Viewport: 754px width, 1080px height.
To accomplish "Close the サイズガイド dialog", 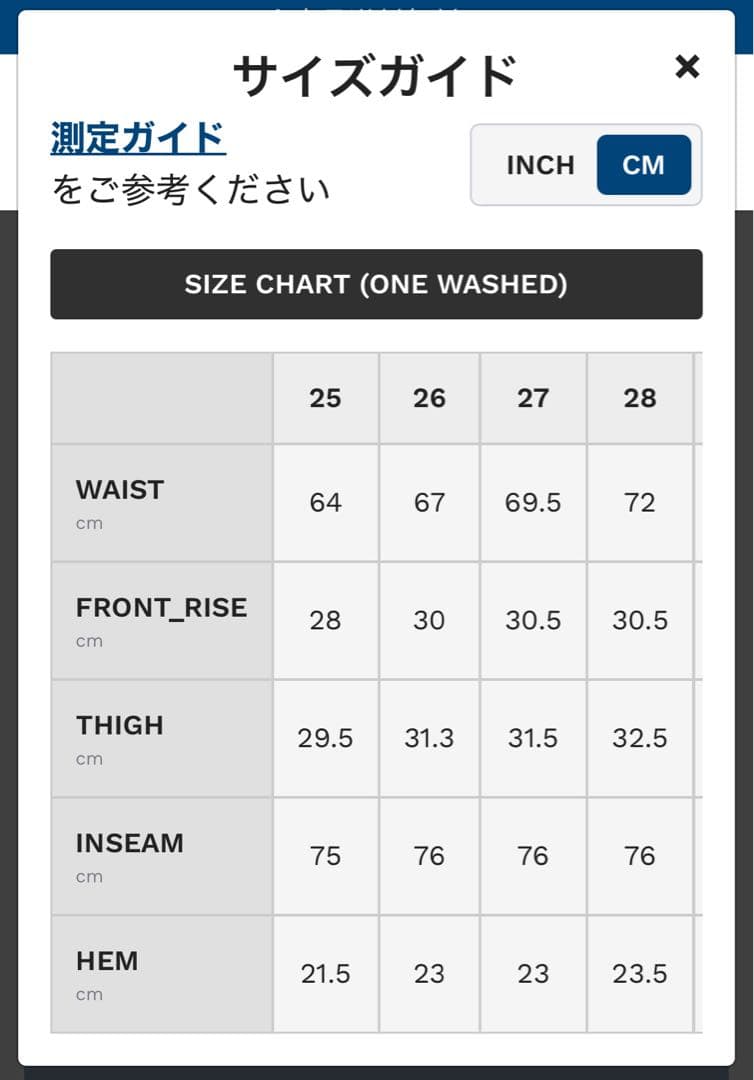I will [688, 67].
